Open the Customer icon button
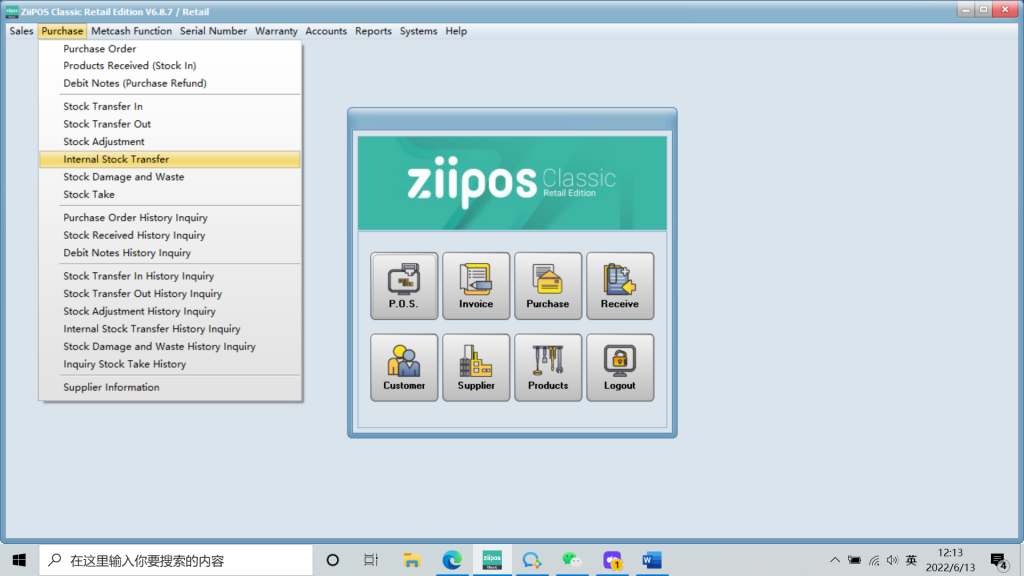This screenshot has width=1024, height=576. [x=404, y=367]
